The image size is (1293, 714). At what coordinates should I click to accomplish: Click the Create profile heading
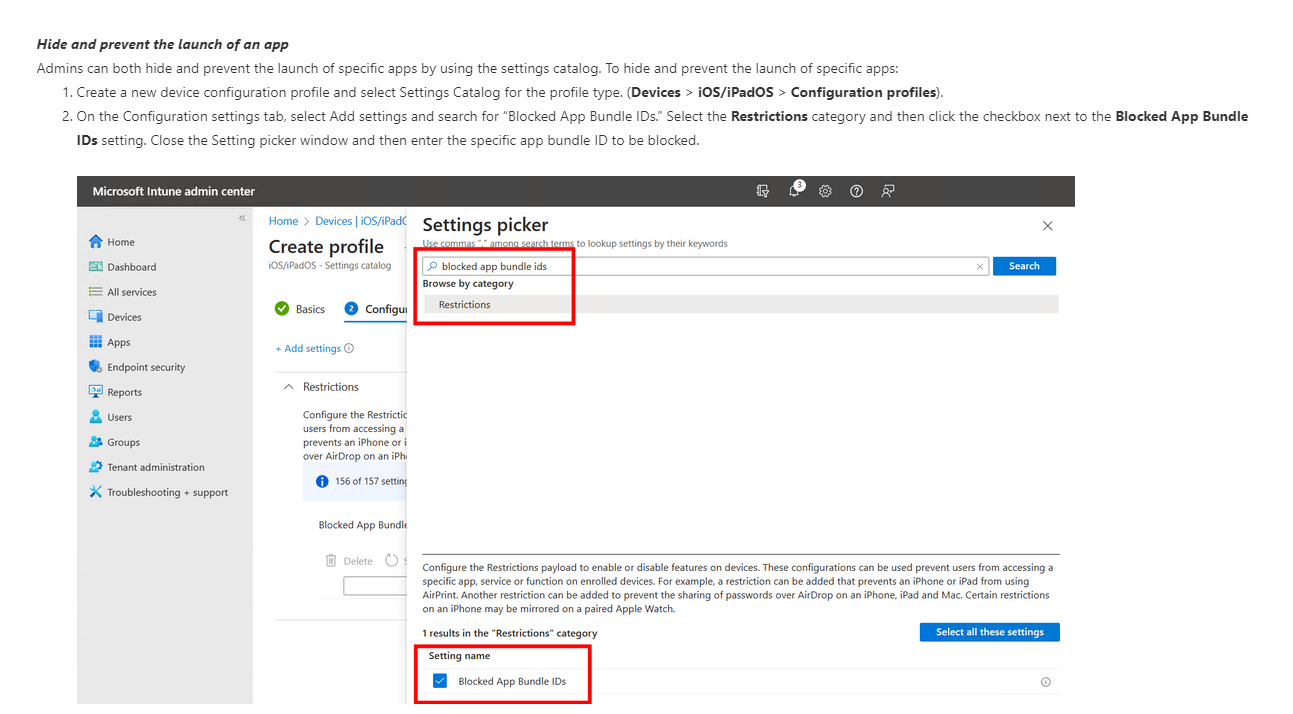pyautogui.click(x=326, y=246)
